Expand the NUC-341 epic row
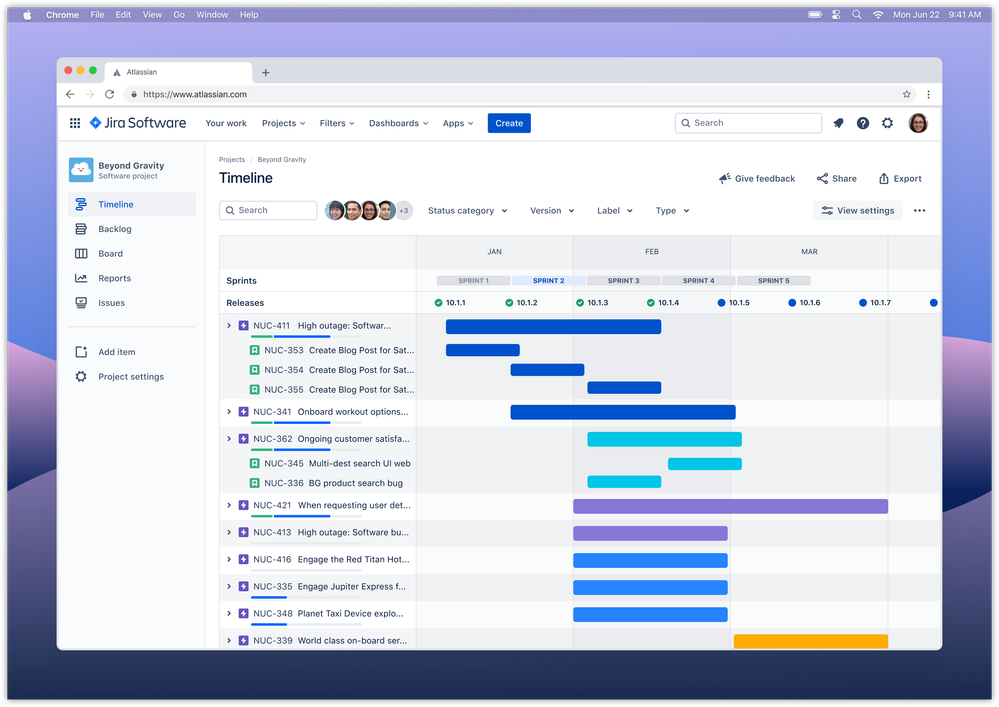999x707 pixels. point(229,412)
